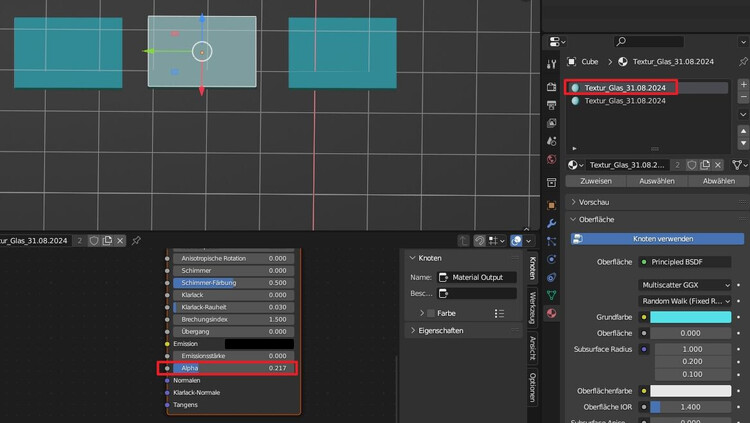Unlink material with X in node editor header
This screenshot has width=750, height=423.
[x=120, y=241]
